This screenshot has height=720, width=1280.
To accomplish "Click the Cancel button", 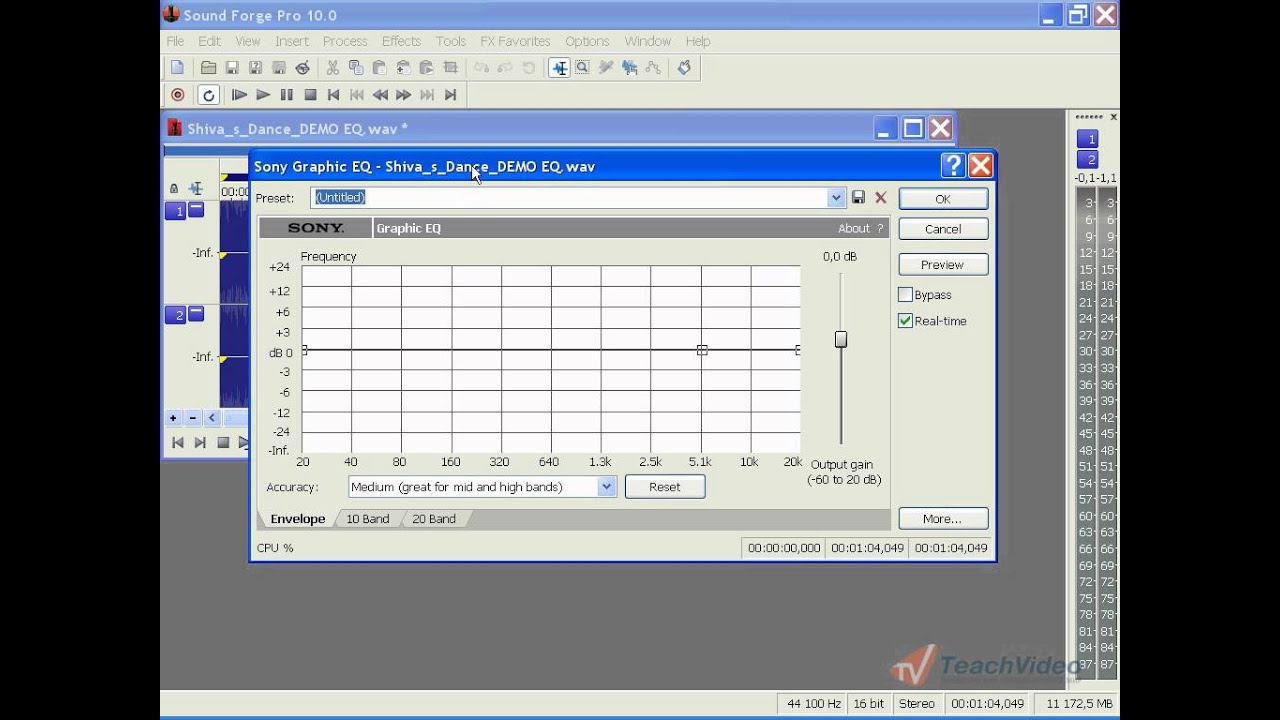I will [x=943, y=229].
